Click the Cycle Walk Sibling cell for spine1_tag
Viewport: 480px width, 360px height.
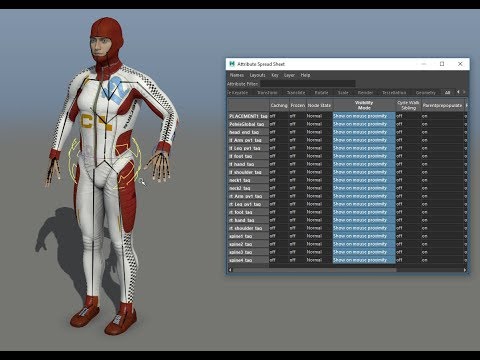408,236
